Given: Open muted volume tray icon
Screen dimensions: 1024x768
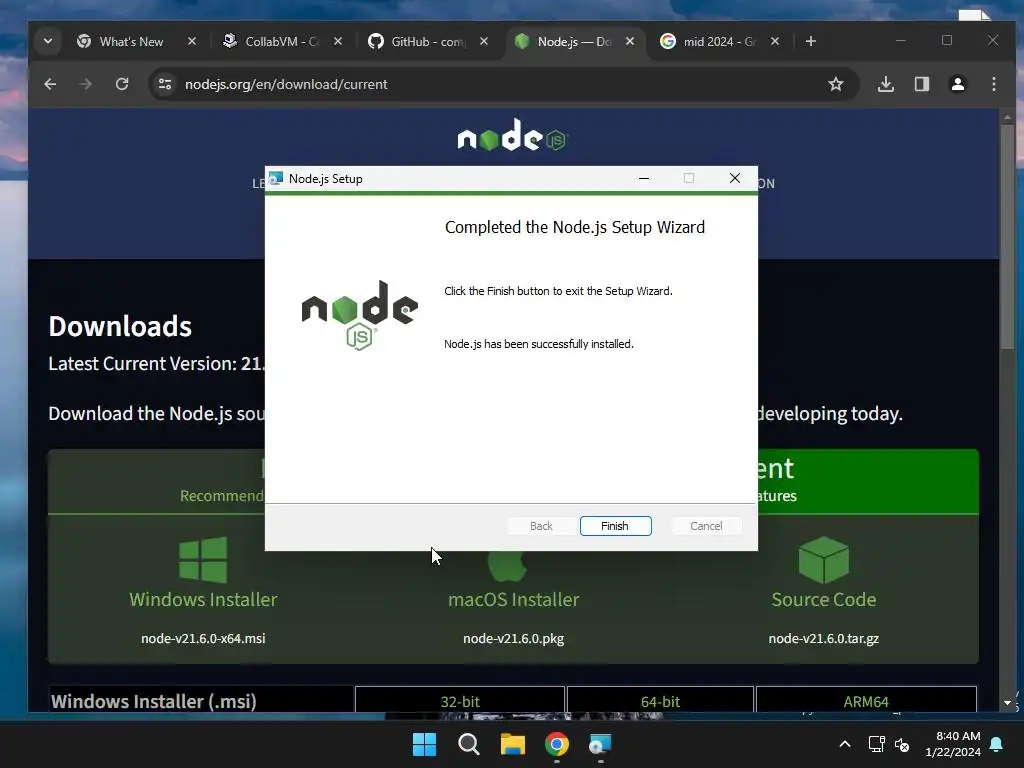Looking at the screenshot, I should [902, 744].
